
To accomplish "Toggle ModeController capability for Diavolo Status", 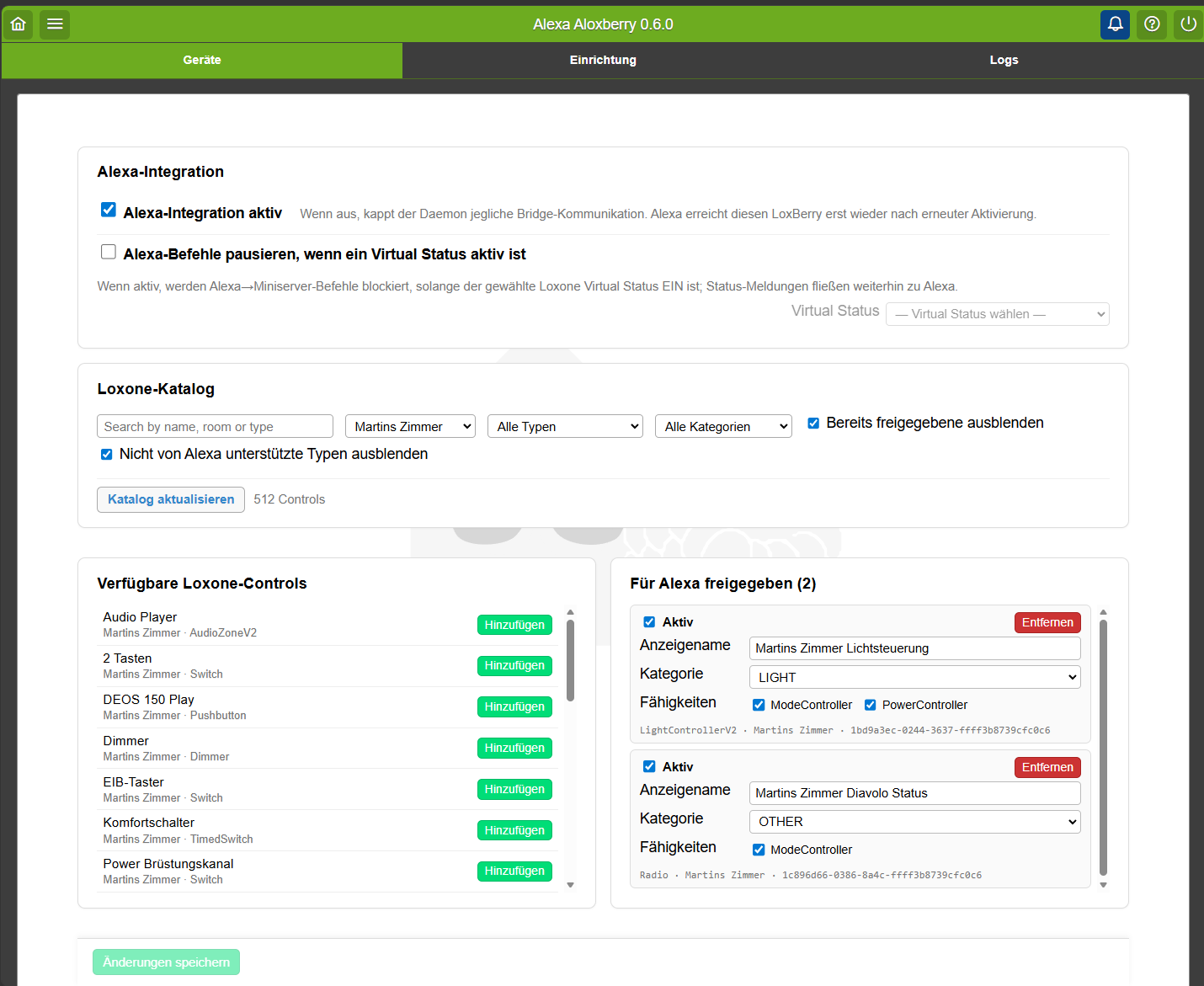I will coord(759,850).
